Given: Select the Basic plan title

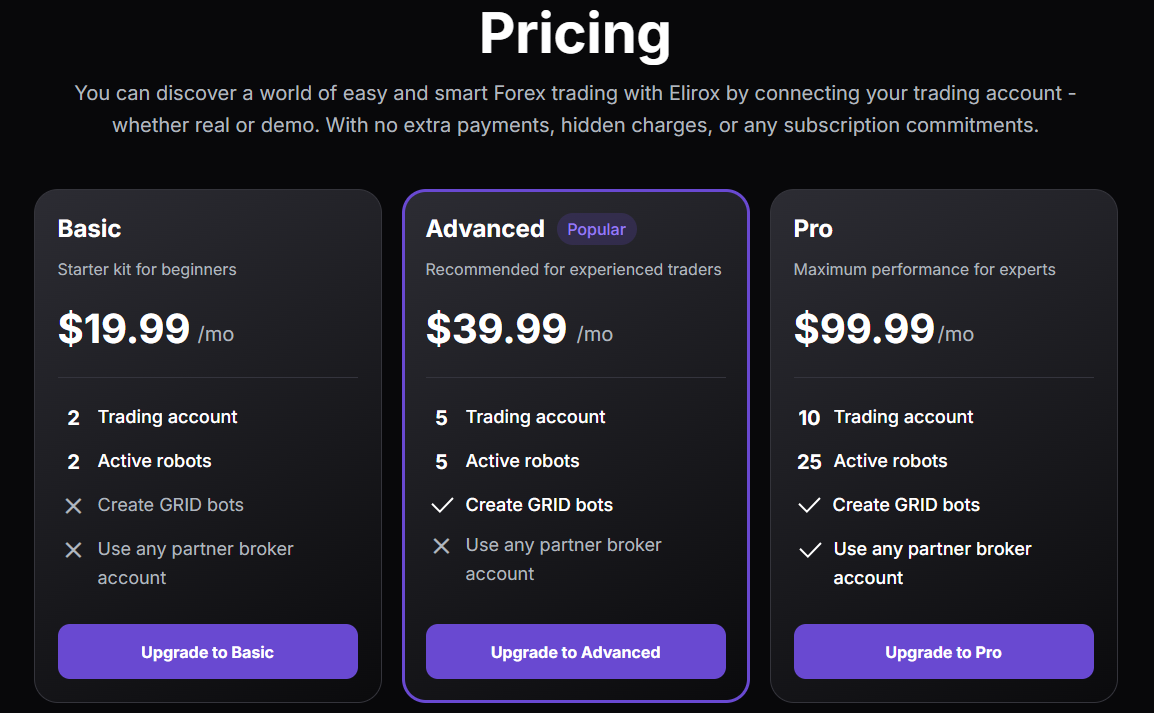Looking at the screenshot, I should click(89, 229).
